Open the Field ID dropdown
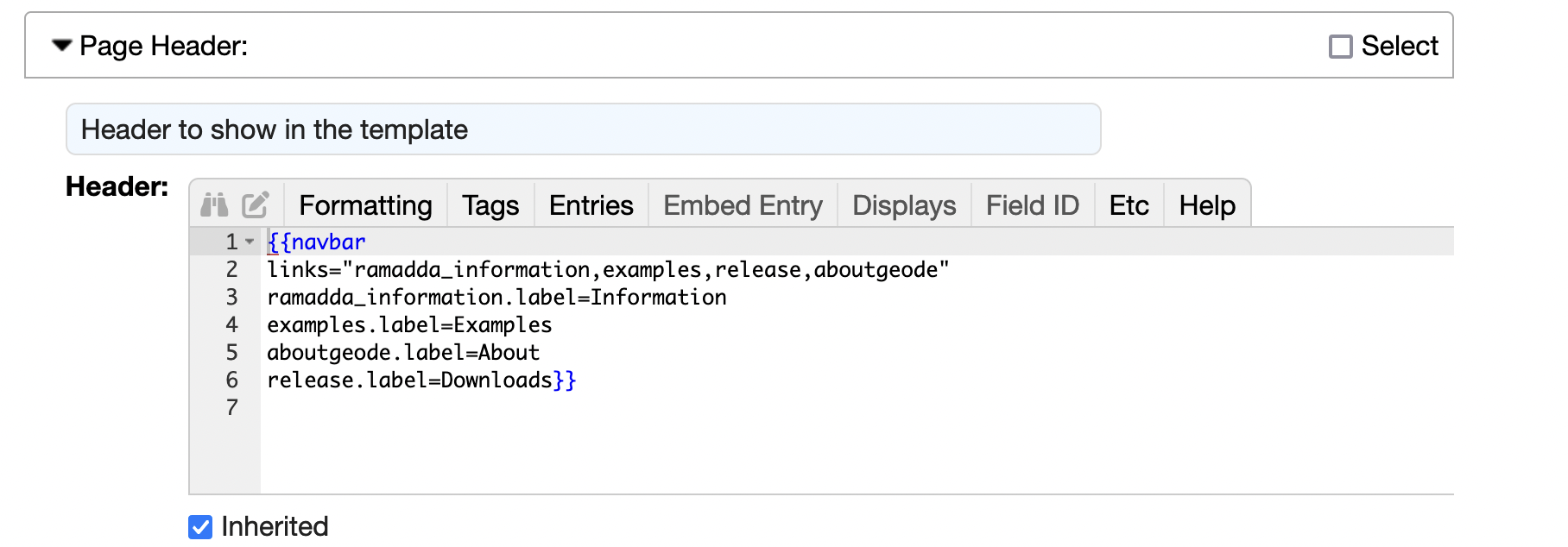The image size is (1568, 547). (1033, 205)
